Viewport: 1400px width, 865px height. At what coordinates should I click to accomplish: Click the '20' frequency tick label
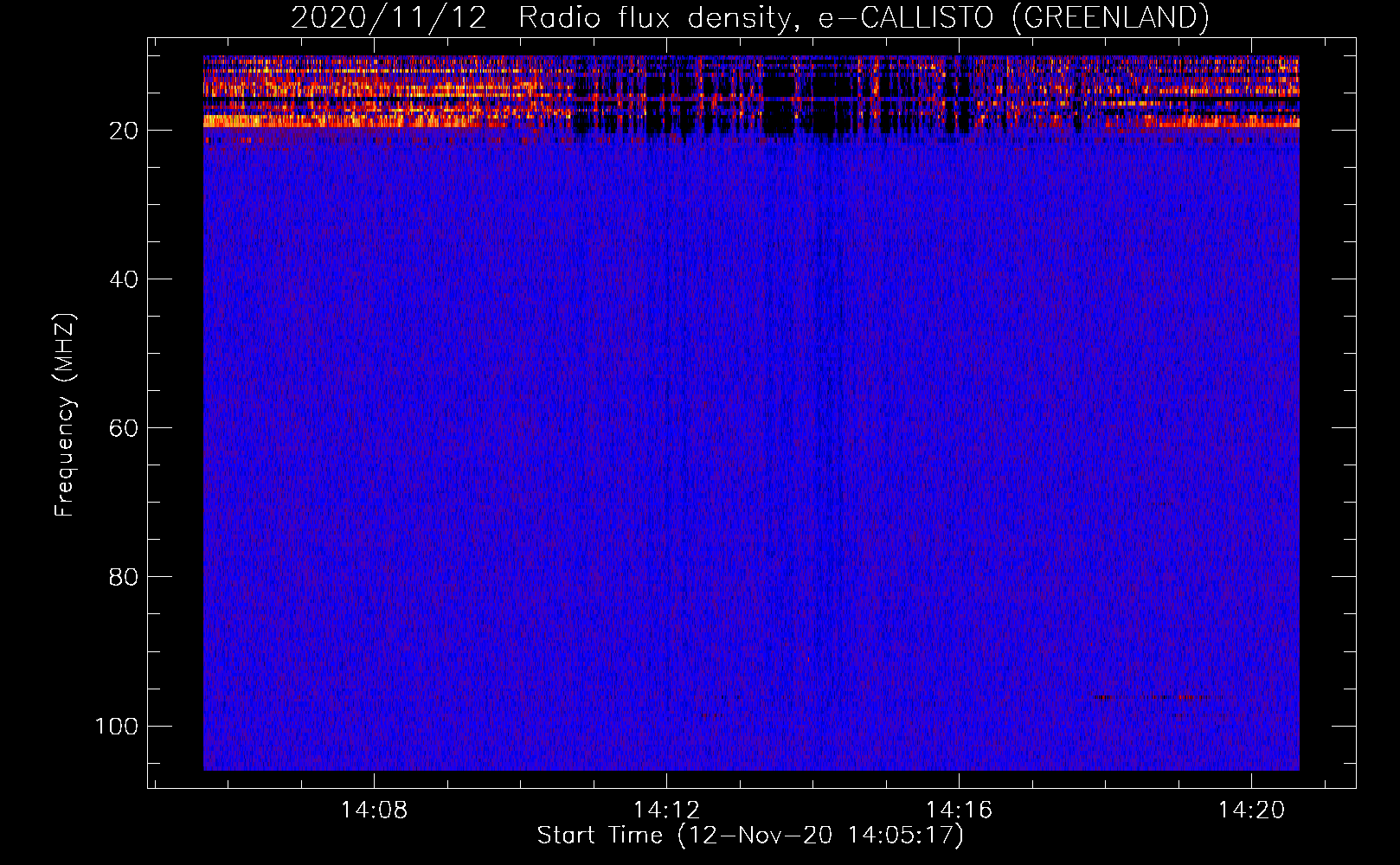124,131
